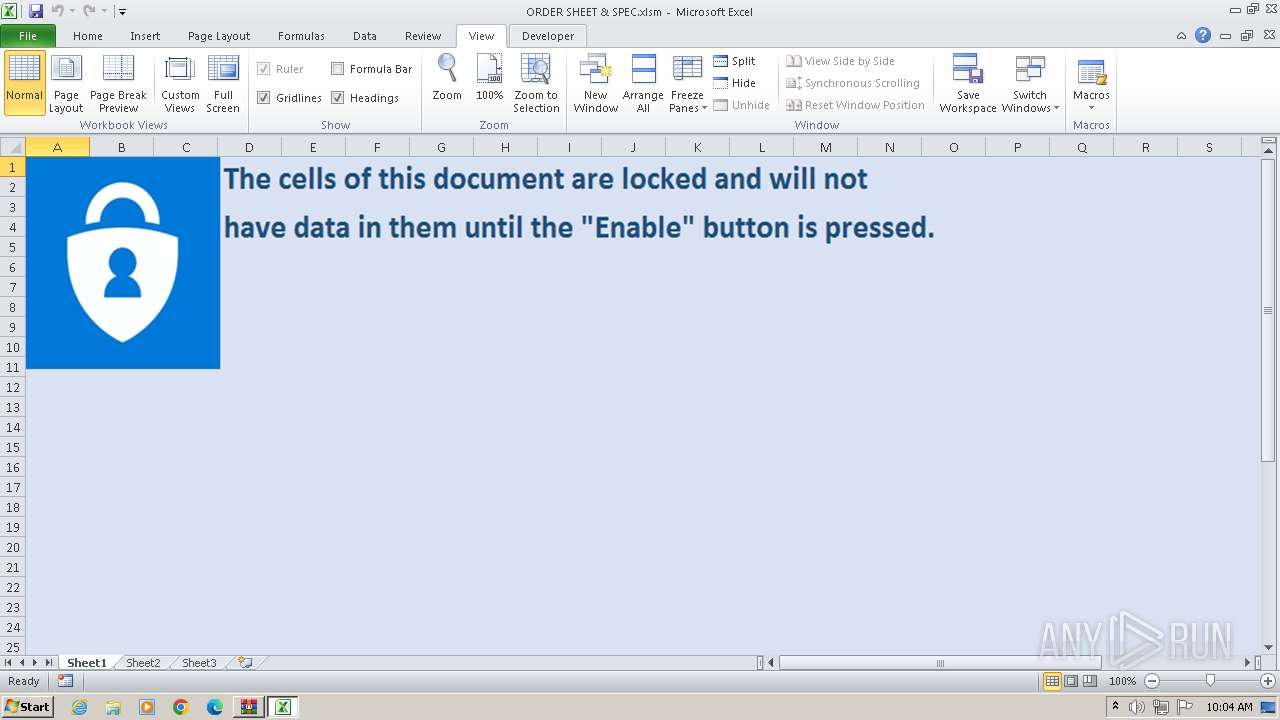1280x720 pixels.
Task: Uncheck the Gridlines checkbox
Action: coord(264,98)
